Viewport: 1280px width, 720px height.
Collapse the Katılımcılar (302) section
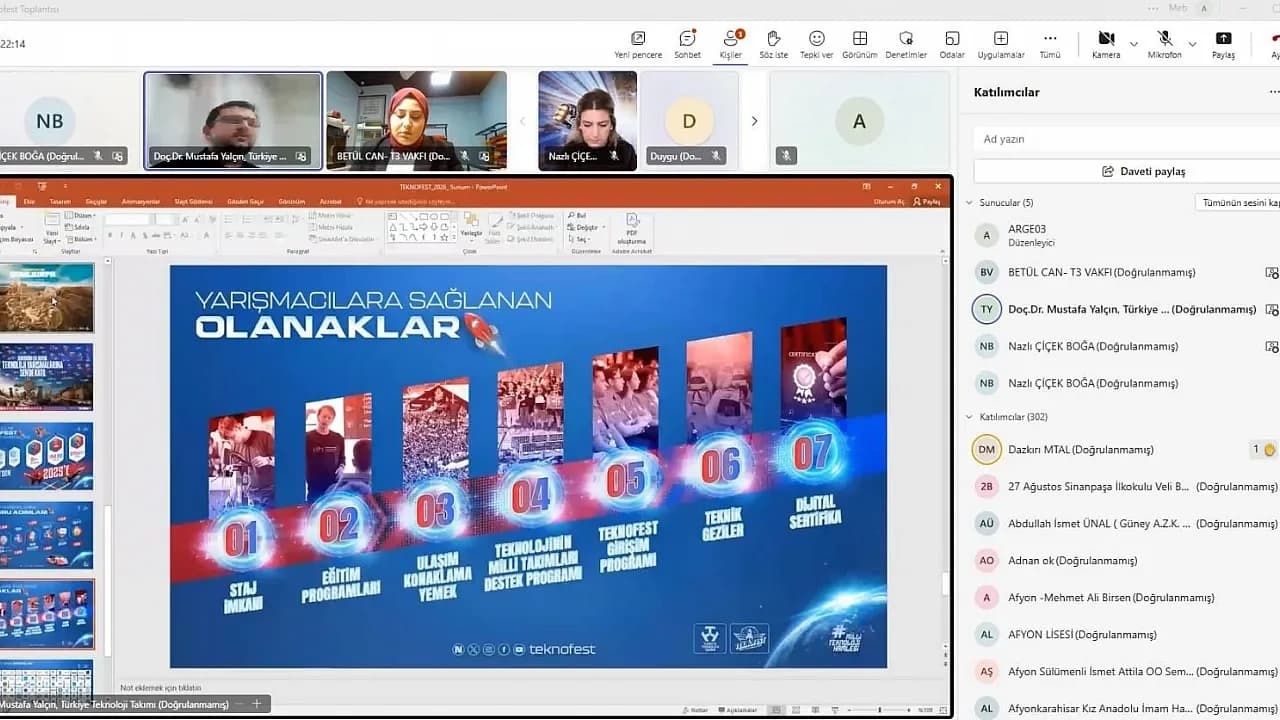click(968, 417)
